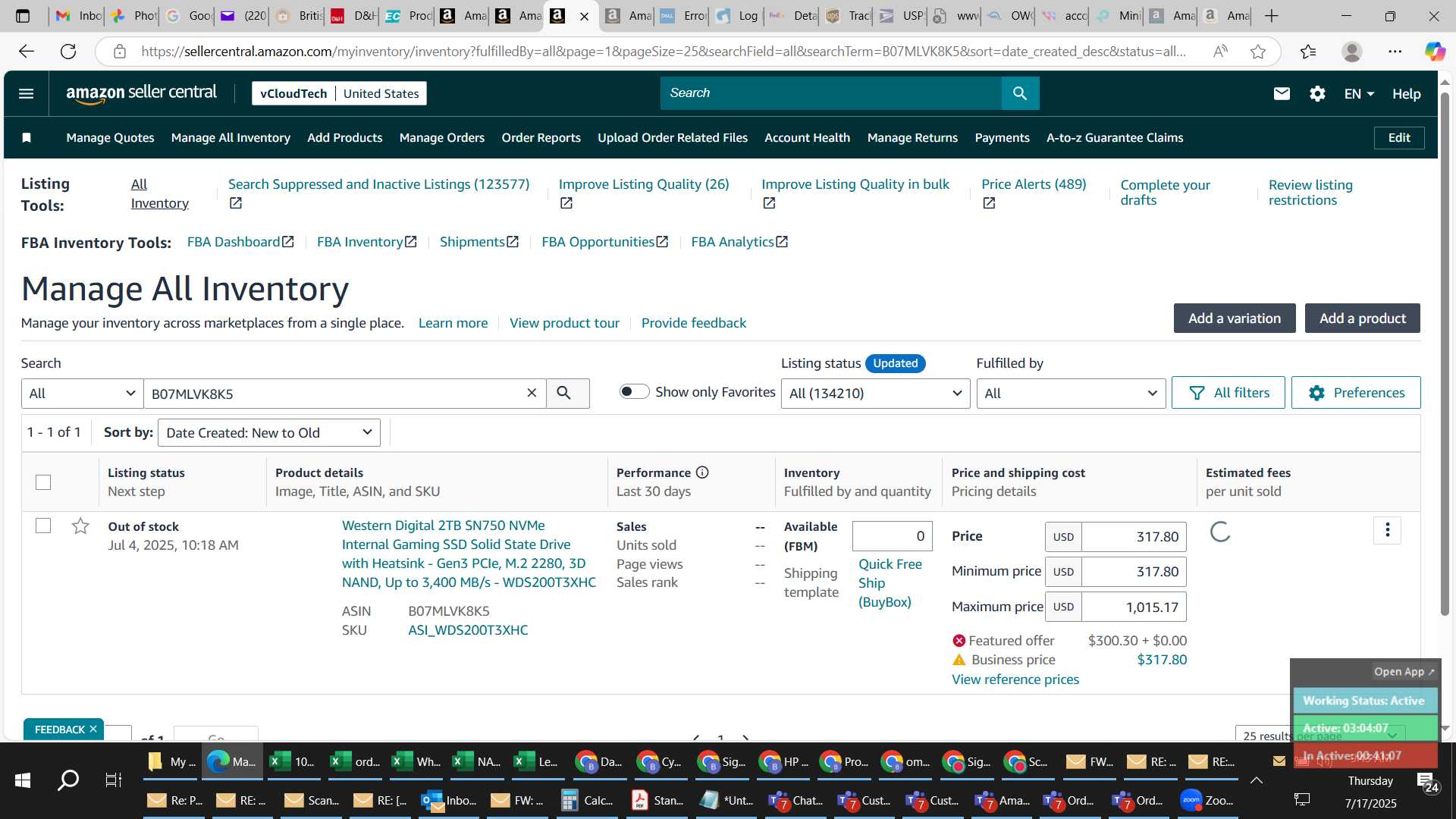Viewport: 1456px width, 819px height.
Task: Open the EN language dropdown
Action: tap(1359, 94)
